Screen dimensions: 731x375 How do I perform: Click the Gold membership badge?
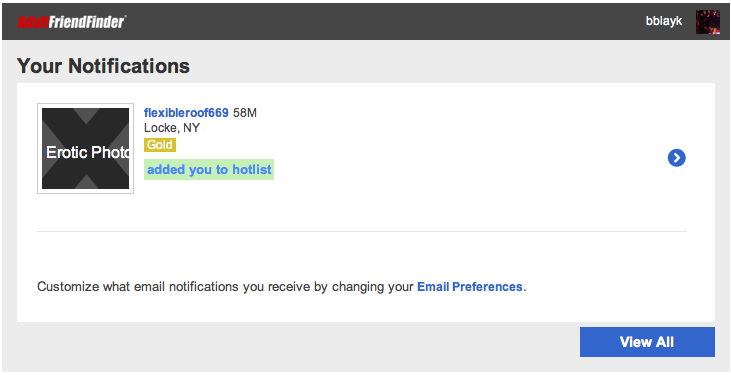click(x=160, y=145)
